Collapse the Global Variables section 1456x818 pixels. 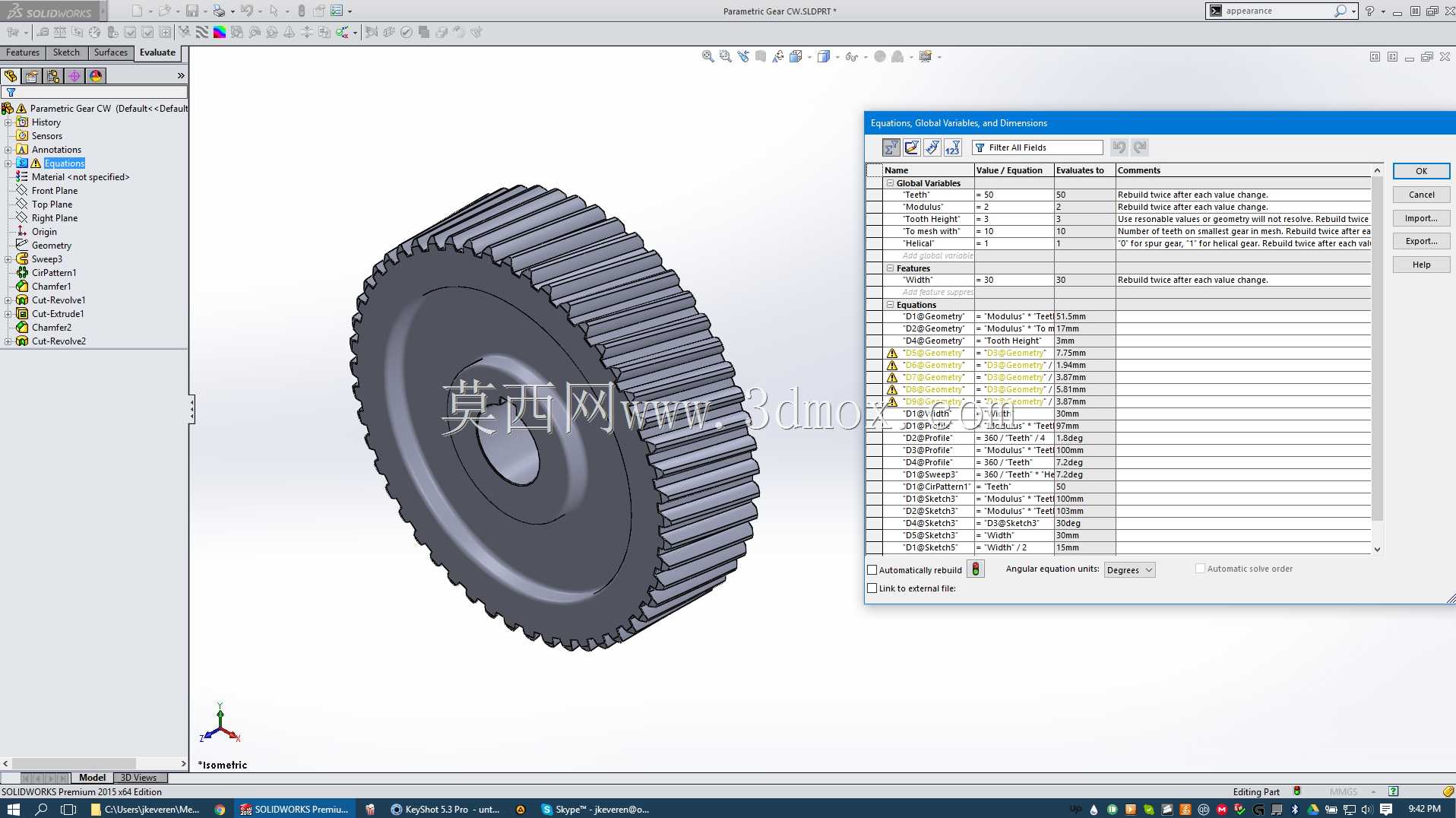pyautogui.click(x=891, y=183)
